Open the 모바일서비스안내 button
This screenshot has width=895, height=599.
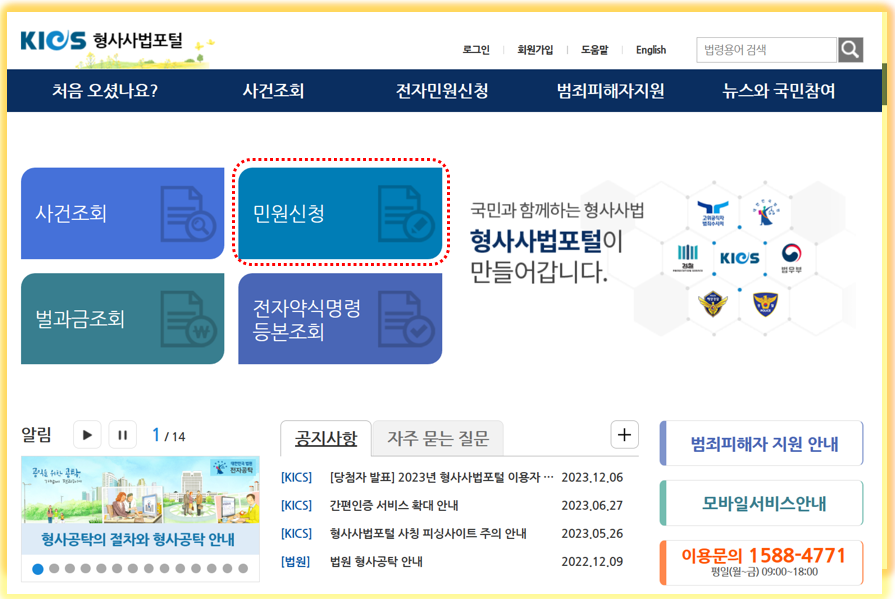coord(762,505)
